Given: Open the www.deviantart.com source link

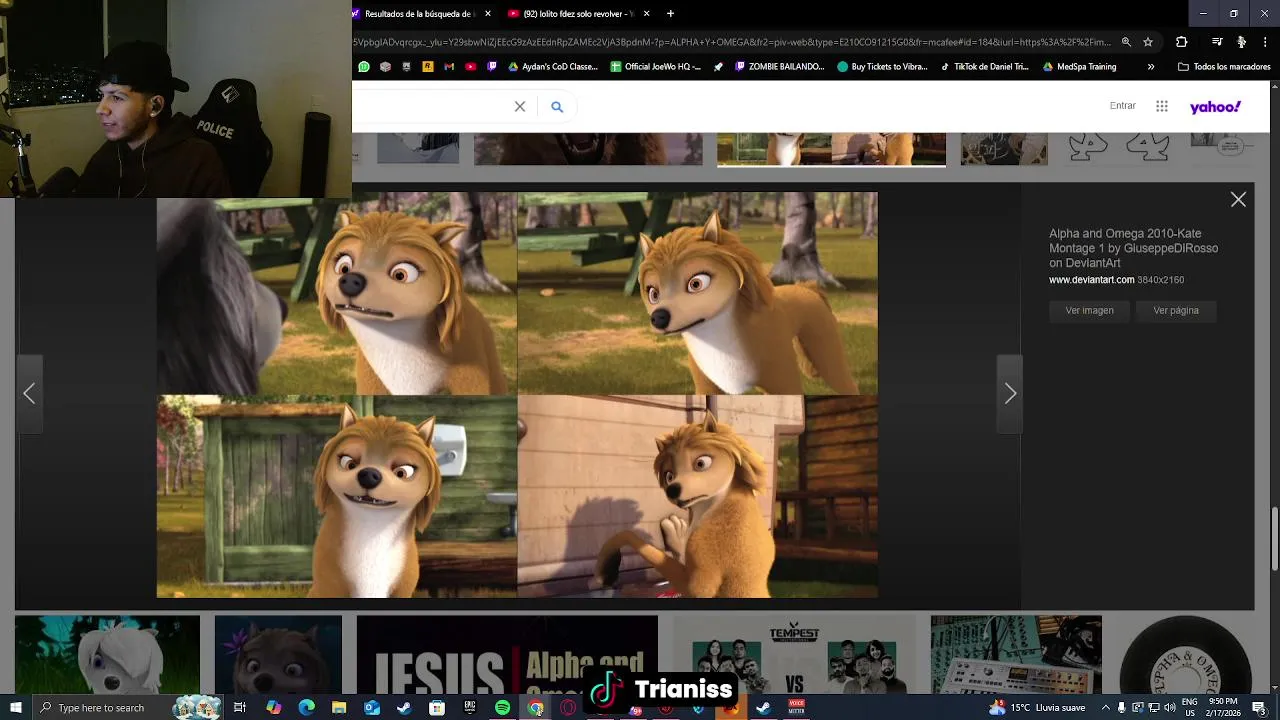Looking at the screenshot, I should (x=1091, y=280).
